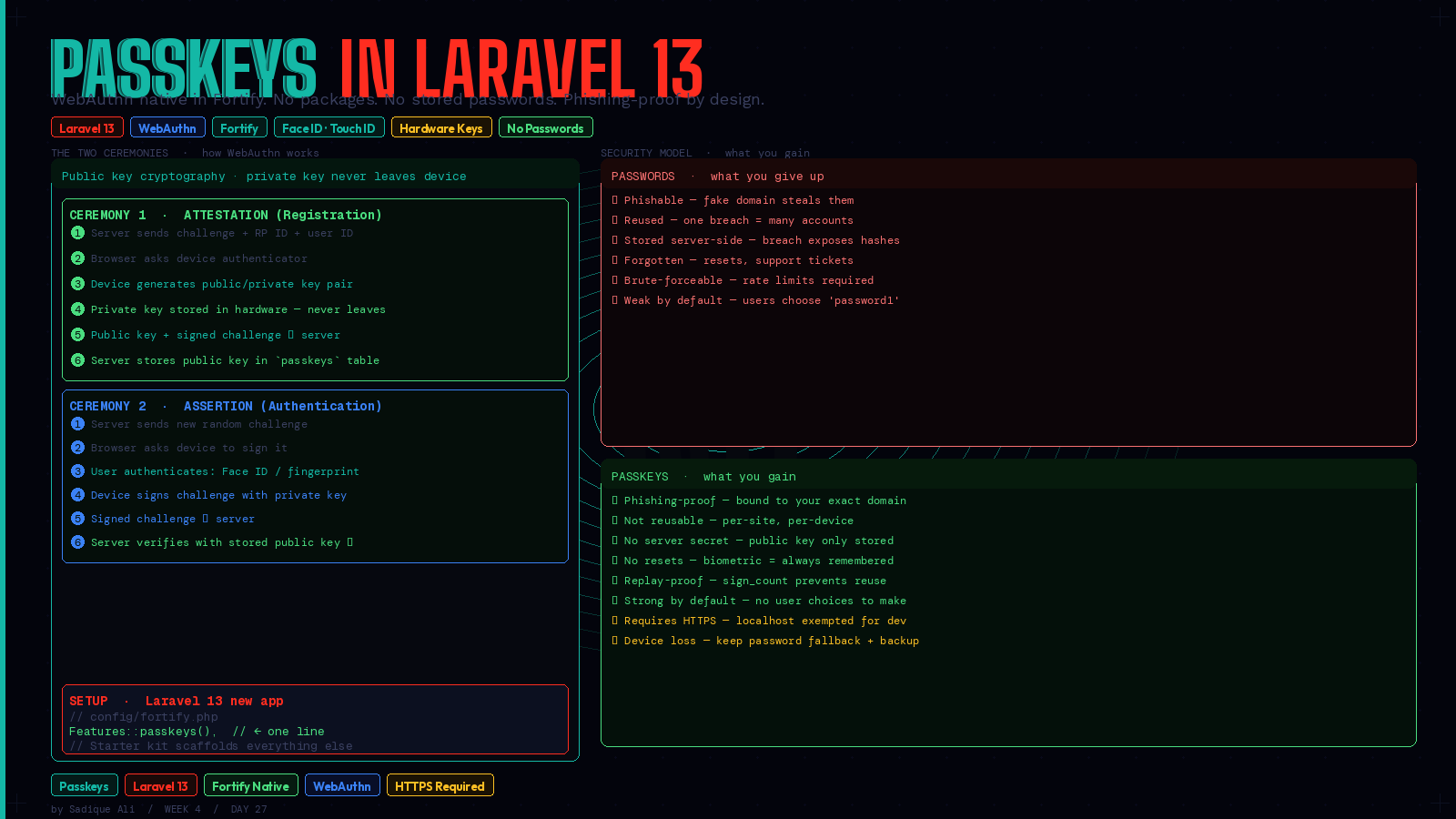The height and width of the screenshot is (819, 1456).
Task: Click the 'Fortify Native' link
Action: click(x=250, y=784)
